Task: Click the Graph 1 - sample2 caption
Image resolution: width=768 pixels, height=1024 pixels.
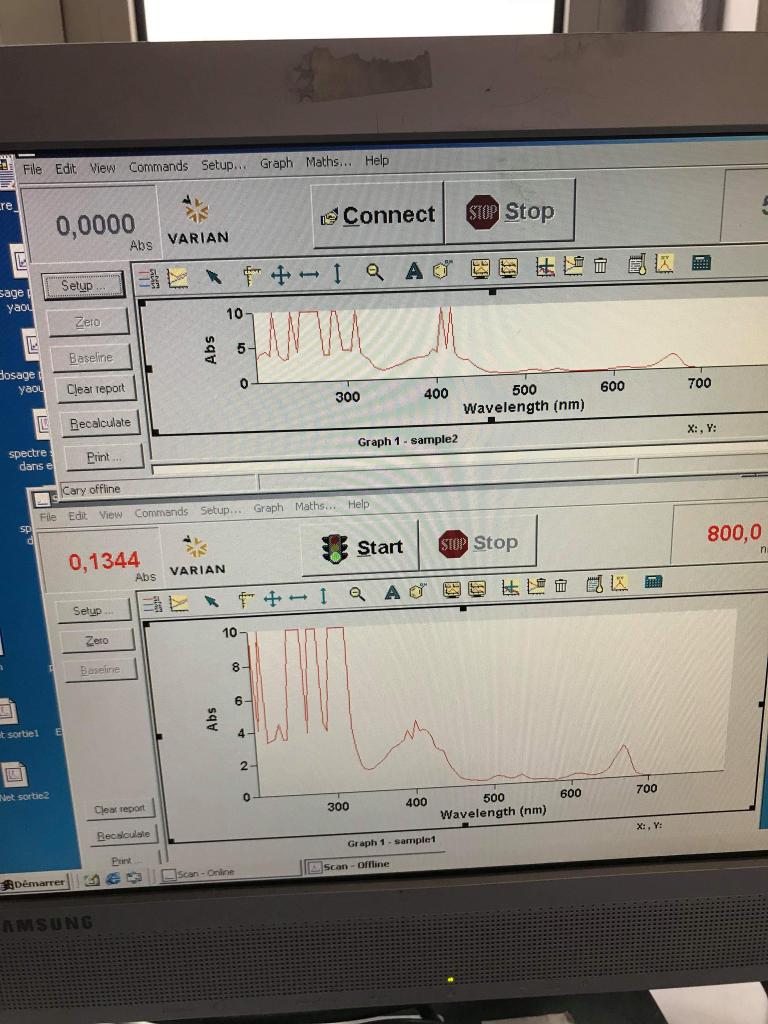Action: (x=408, y=441)
